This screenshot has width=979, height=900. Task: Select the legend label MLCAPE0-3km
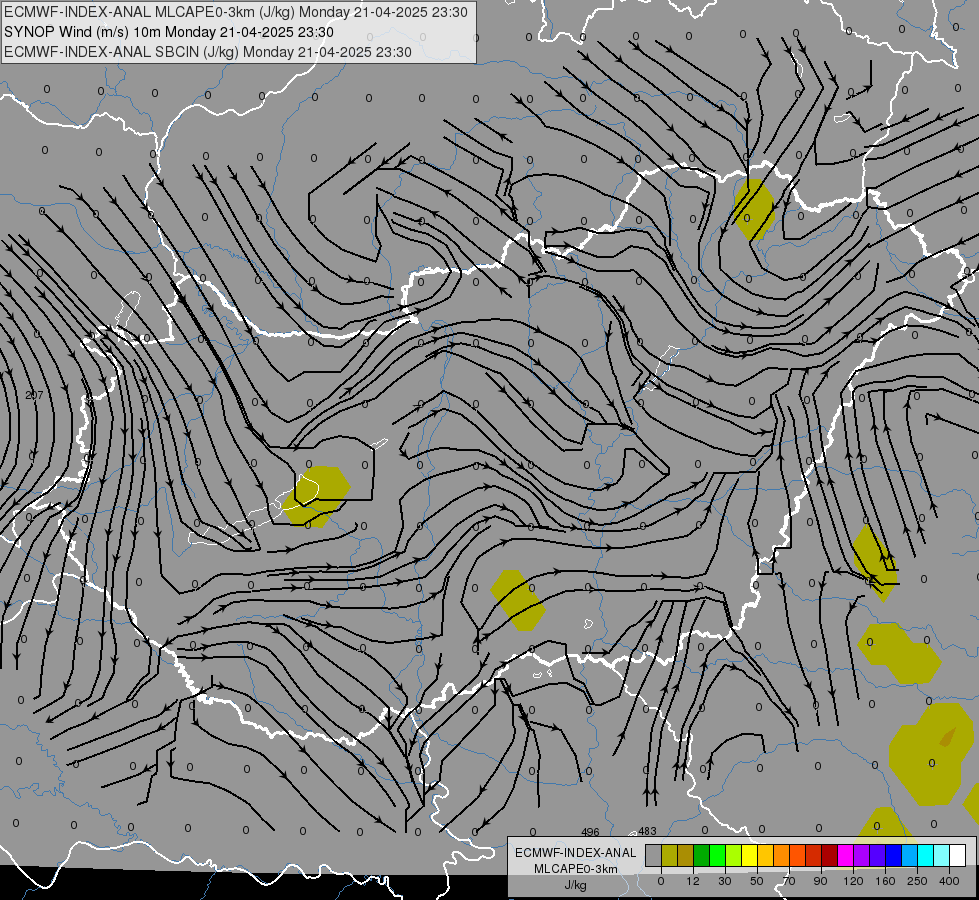point(576,869)
